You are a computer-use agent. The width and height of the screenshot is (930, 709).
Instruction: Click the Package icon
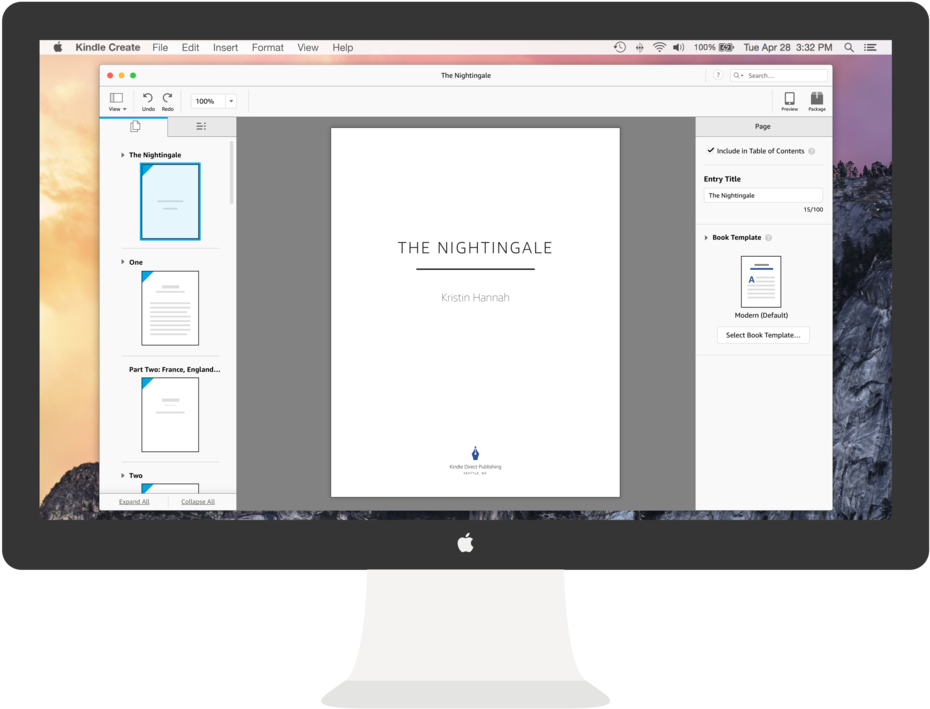(x=817, y=98)
